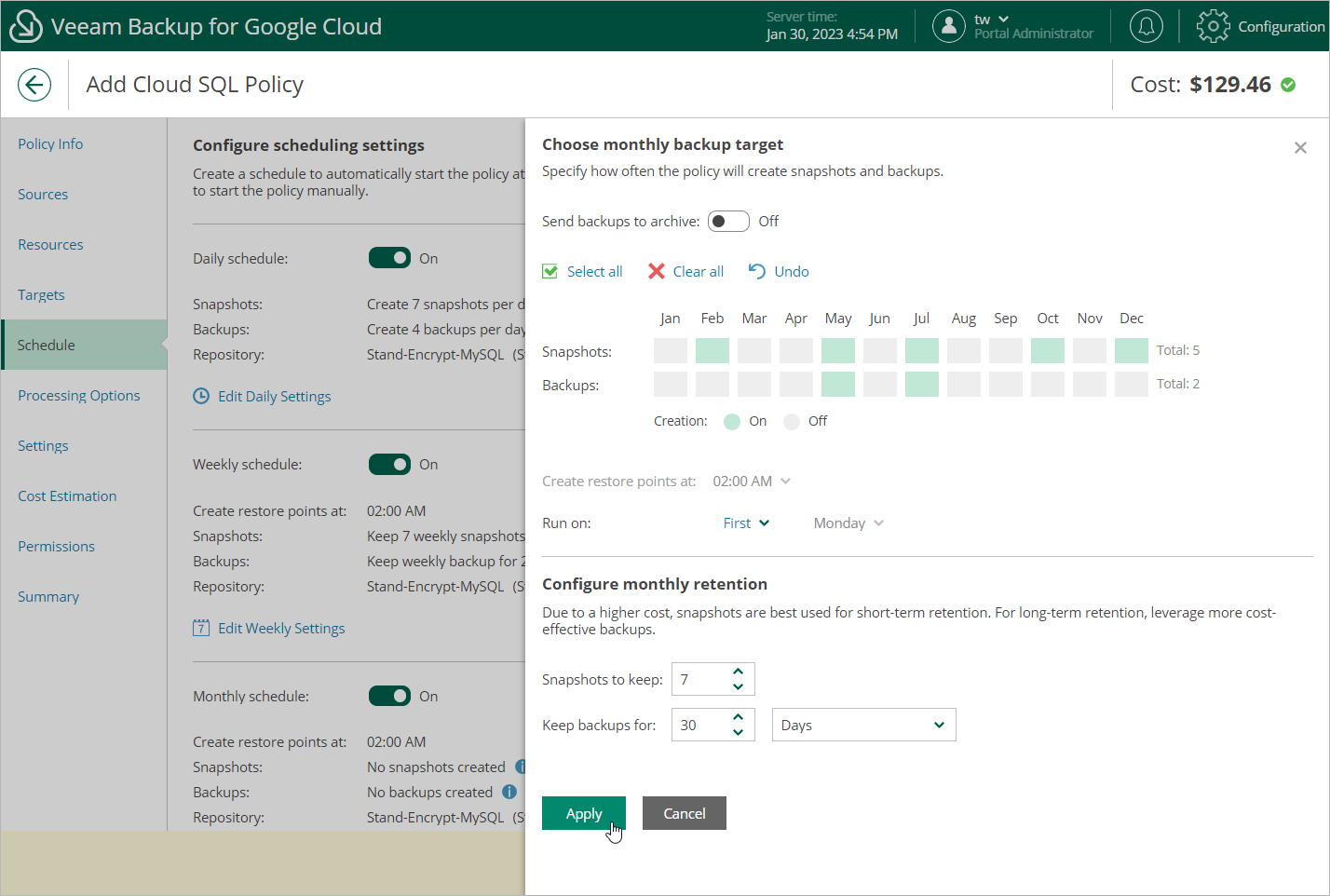
Task: Click the Configuration label in header
Action: coord(1282,26)
